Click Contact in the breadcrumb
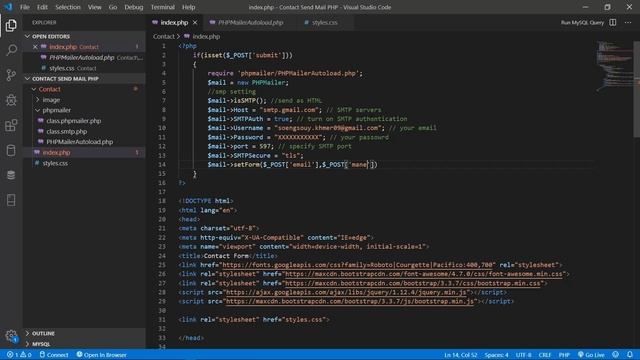The width and height of the screenshot is (640, 360). click(163, 36)
